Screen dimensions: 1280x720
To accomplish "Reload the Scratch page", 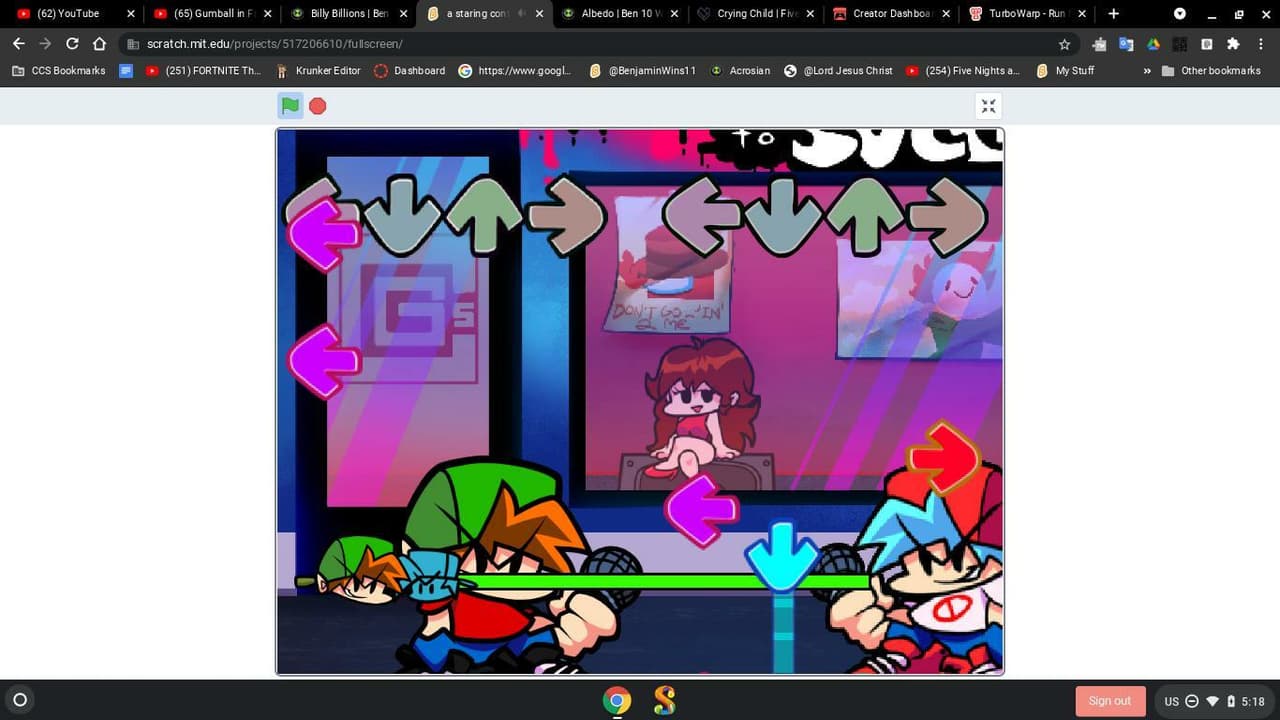I will click(72, 44).
